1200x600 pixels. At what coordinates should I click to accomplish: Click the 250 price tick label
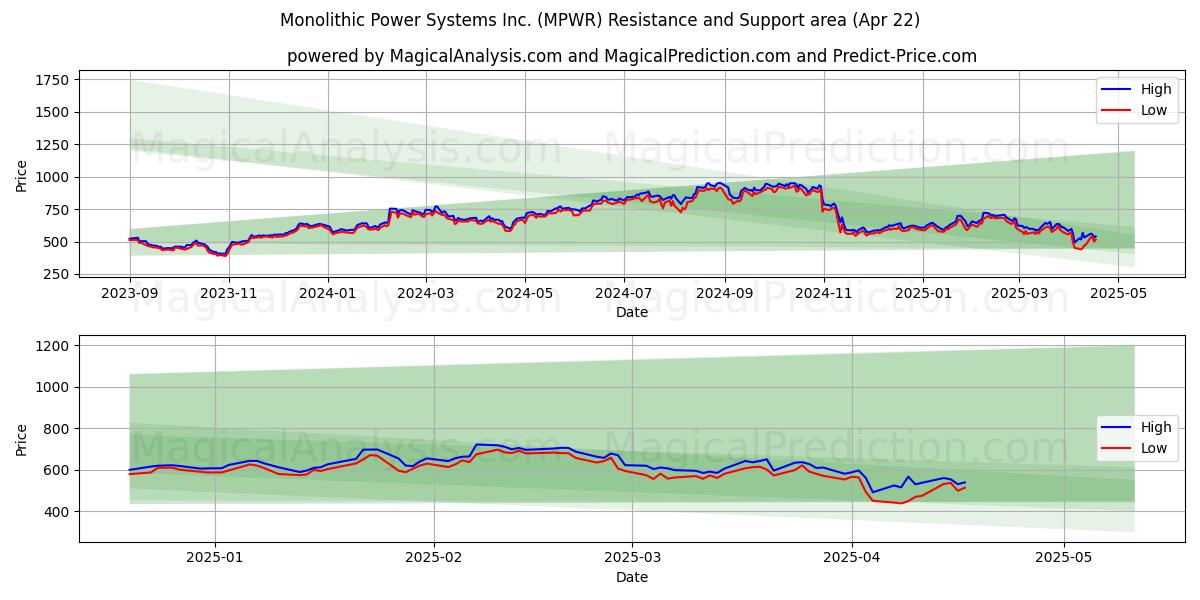[x=56, y=275]
